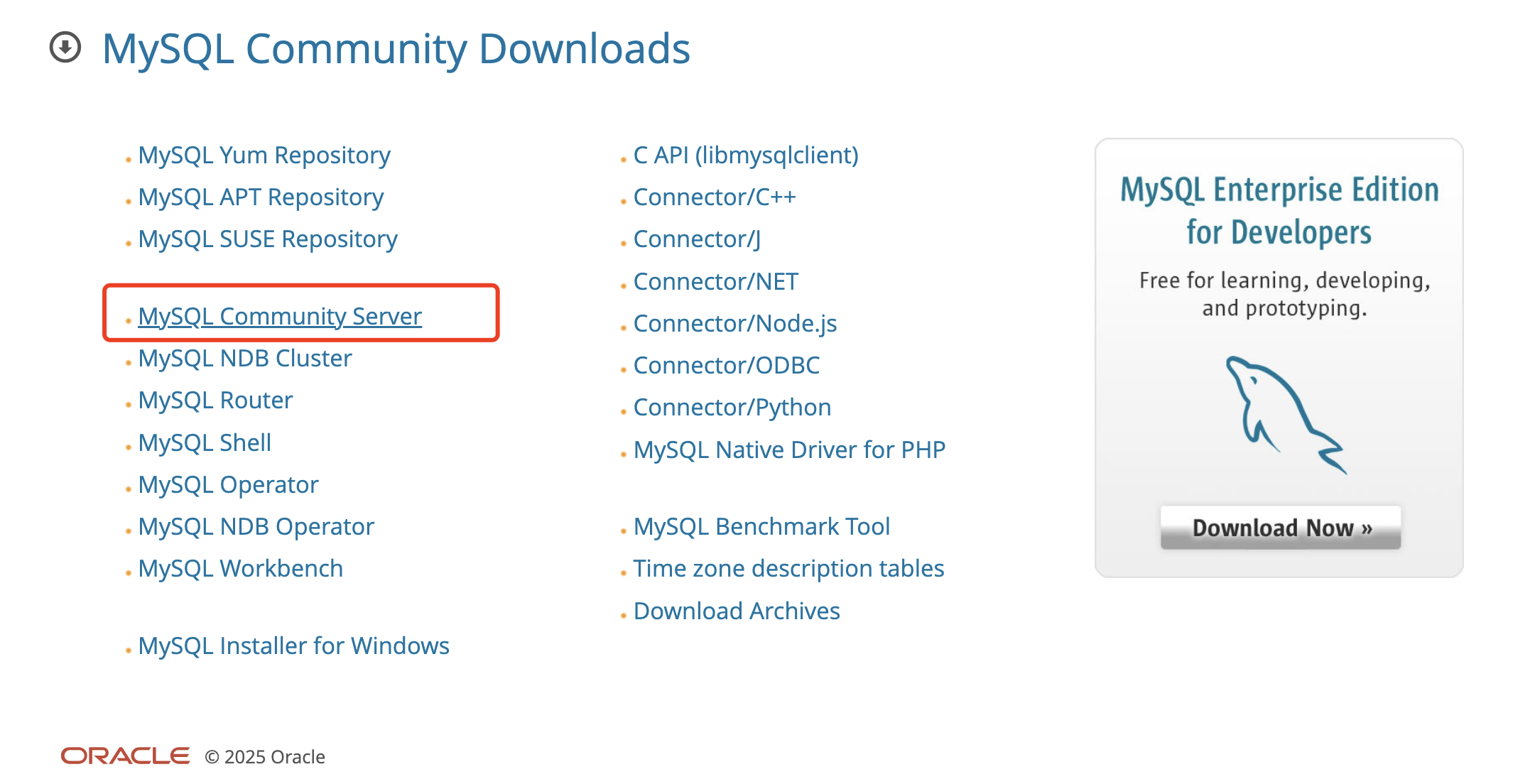Click the © 2025 Oracle copyright text

(x=265, y=756)
